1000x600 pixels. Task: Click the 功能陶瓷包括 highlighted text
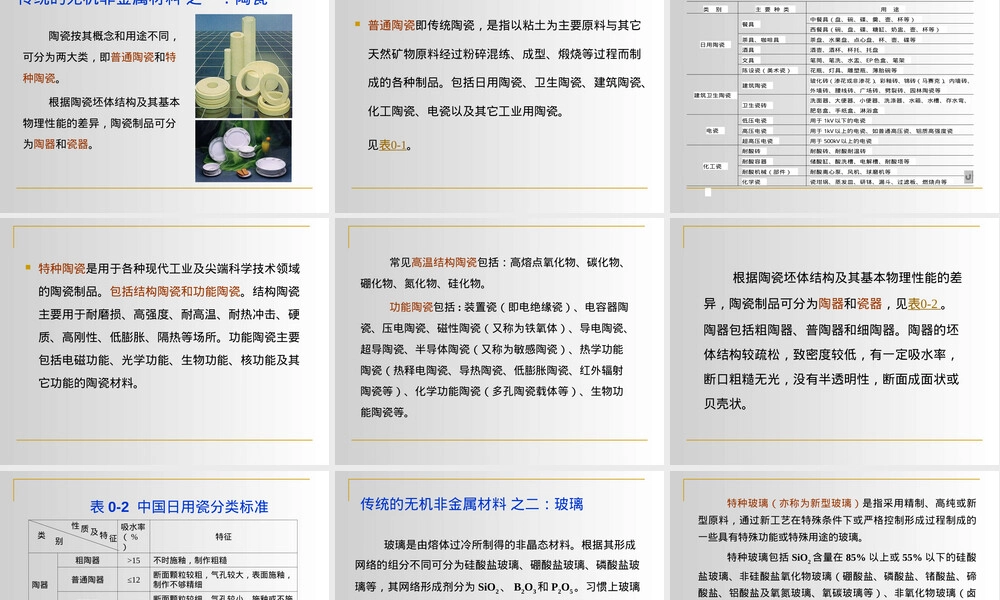point(422,307)
